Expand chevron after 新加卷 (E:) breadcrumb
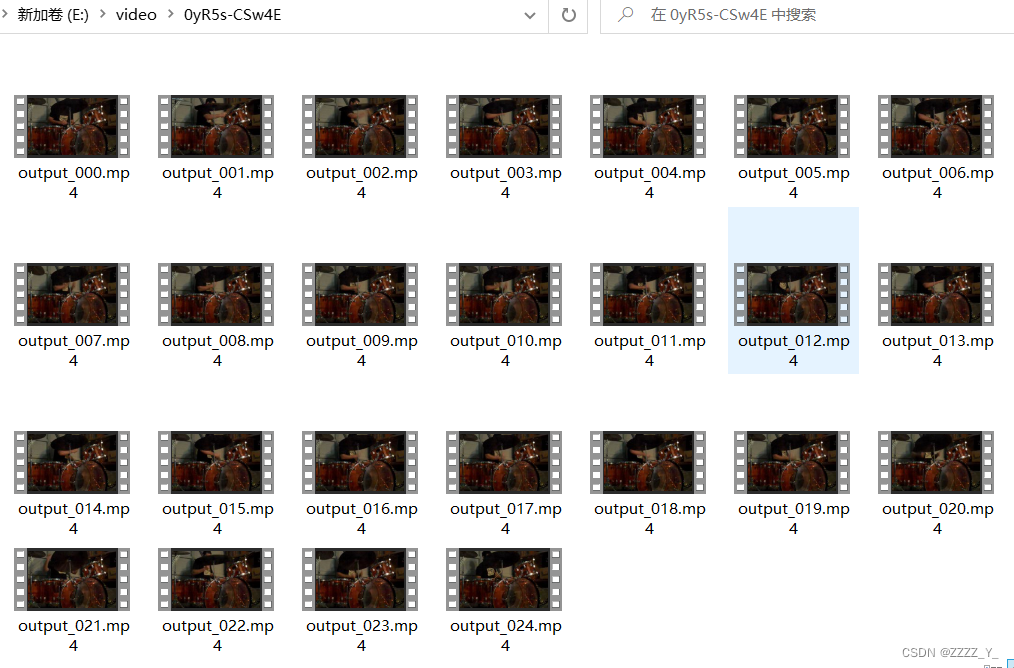The width and height of the screenshot is (1014, 668). [102, 14]
